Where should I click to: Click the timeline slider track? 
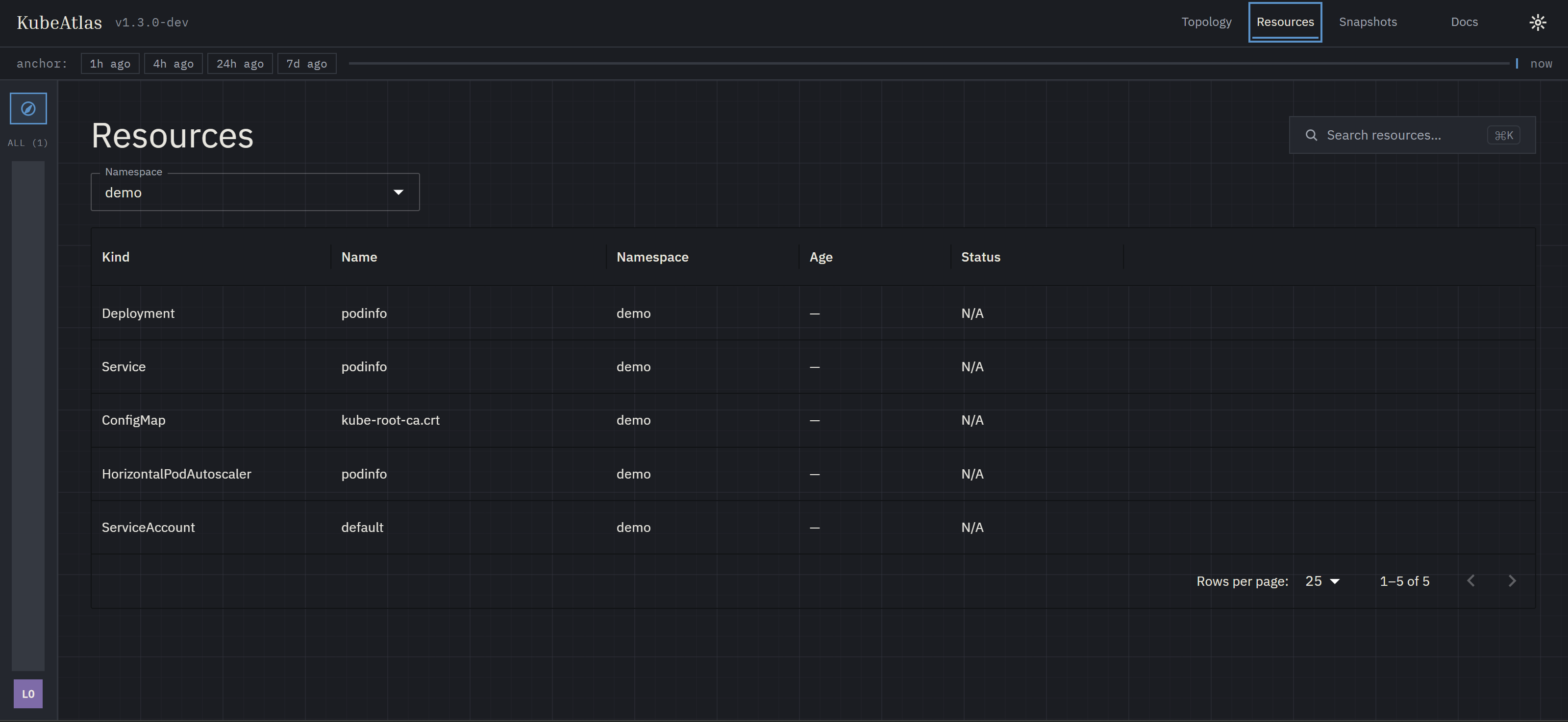[929, 63]
